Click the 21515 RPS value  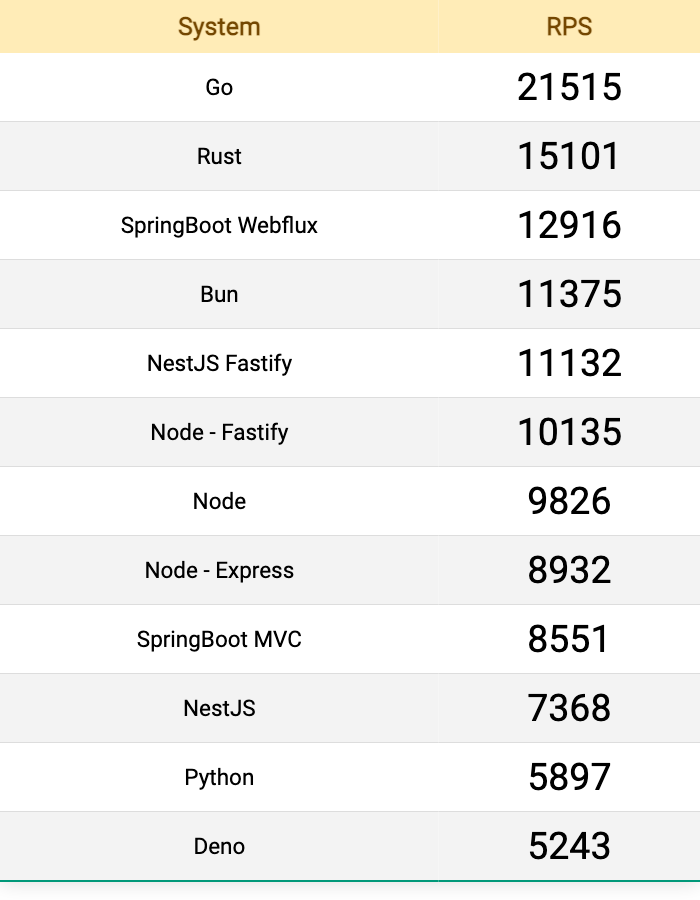[x=569, y=87]
